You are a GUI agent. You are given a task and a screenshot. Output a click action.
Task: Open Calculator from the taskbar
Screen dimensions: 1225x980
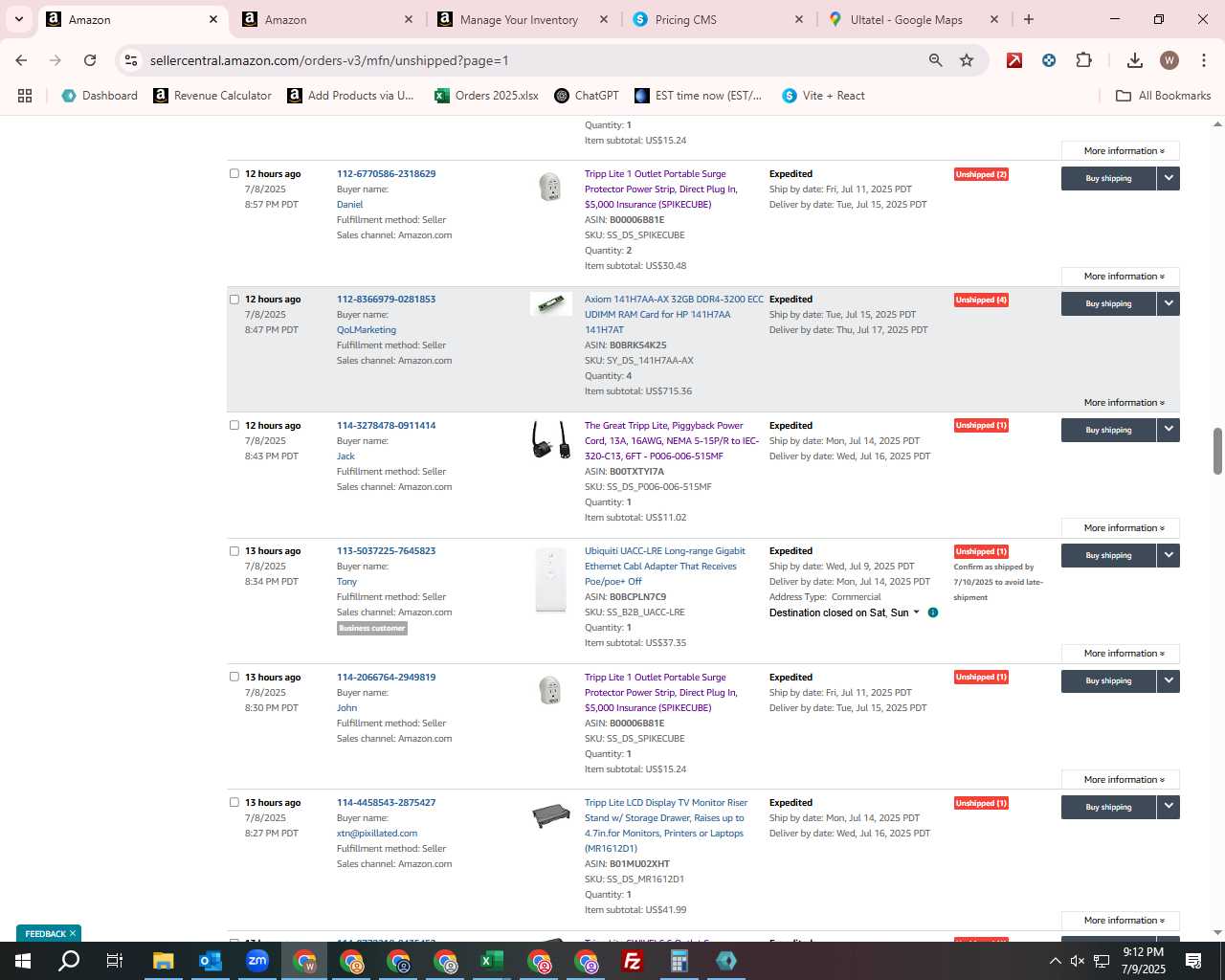point(679,961)
